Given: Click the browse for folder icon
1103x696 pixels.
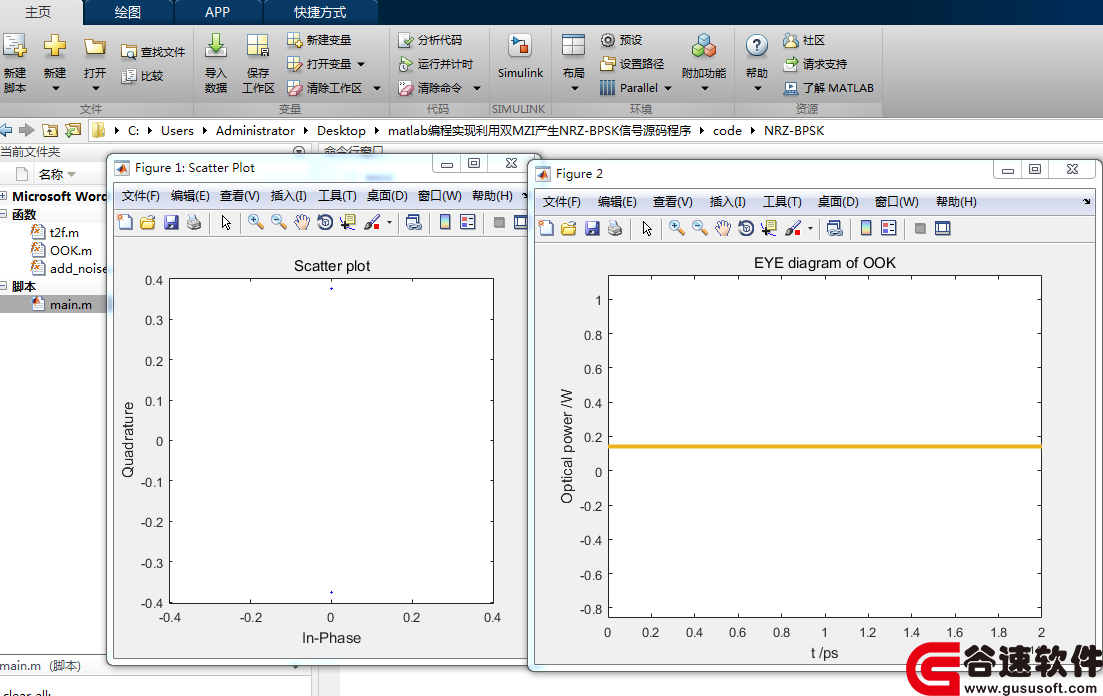Looking at the screenshot, I should (x=73, y=130).
